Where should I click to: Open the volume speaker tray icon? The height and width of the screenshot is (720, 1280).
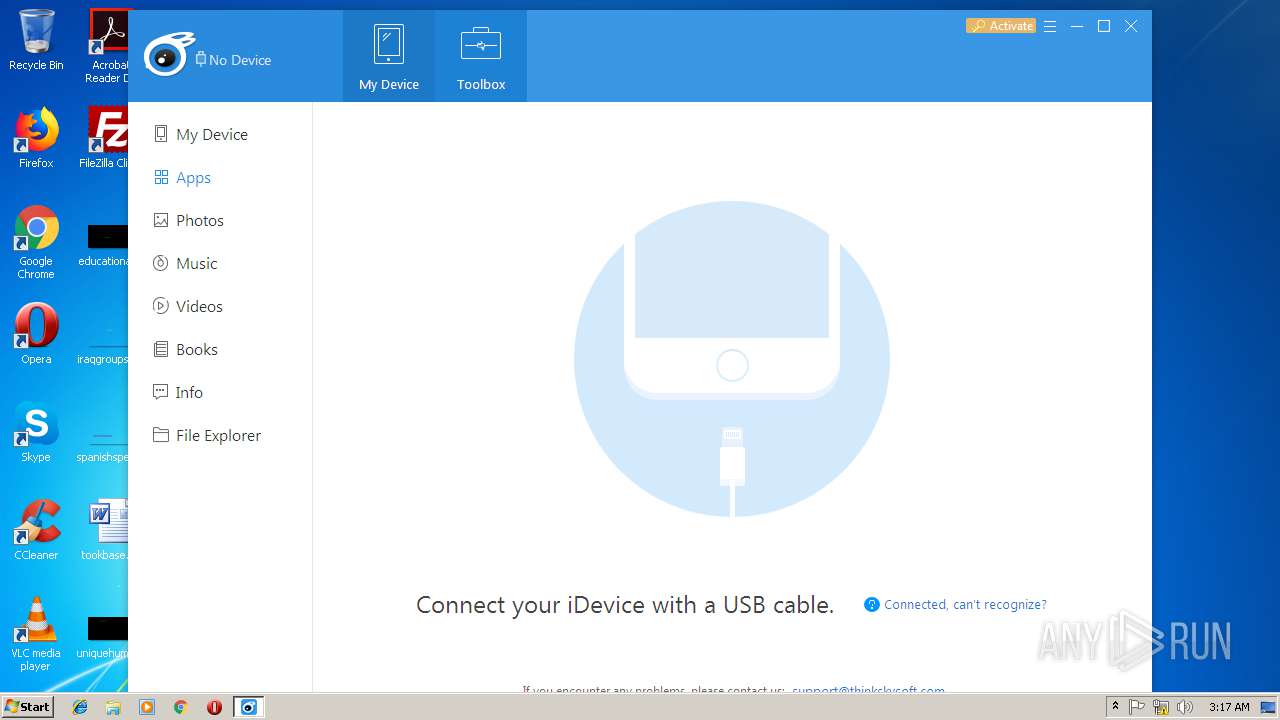[x=1185, y=707]
